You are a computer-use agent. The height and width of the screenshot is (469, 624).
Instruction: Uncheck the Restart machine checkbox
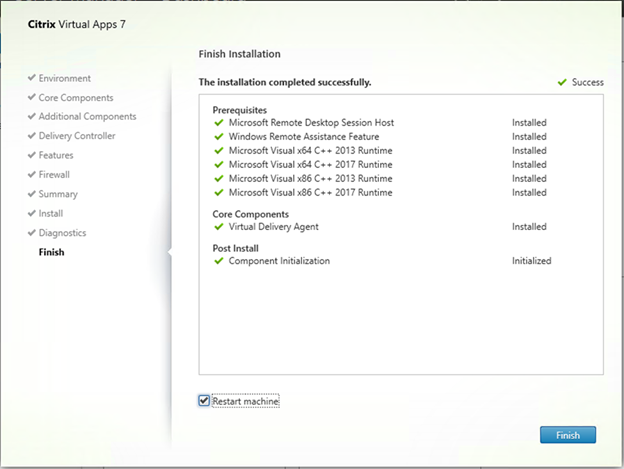(204, 401)
